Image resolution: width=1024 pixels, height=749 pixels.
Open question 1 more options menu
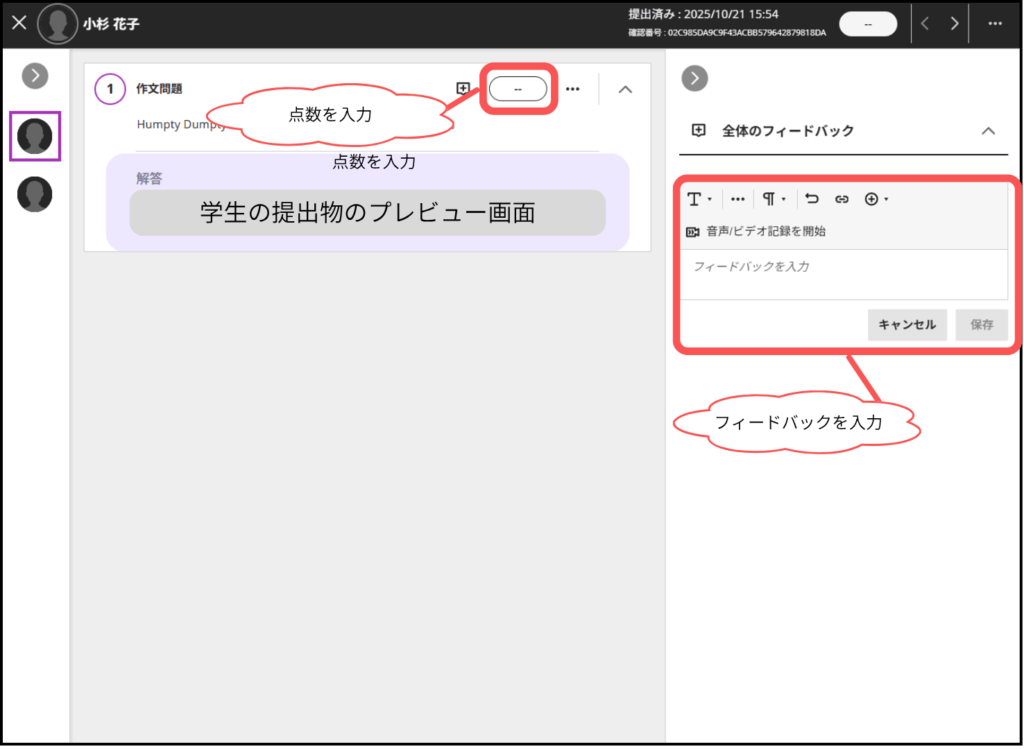coord(573,88)
